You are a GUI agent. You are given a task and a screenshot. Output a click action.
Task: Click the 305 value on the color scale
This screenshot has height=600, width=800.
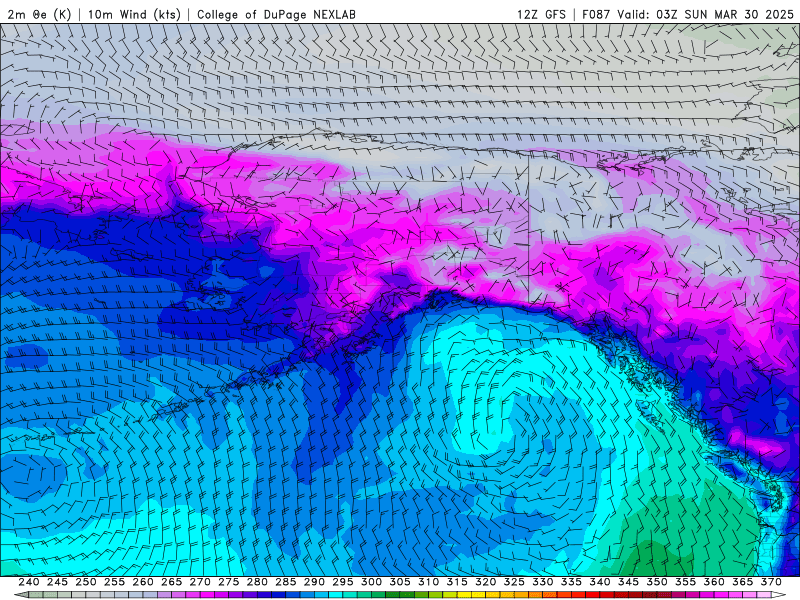400,582
